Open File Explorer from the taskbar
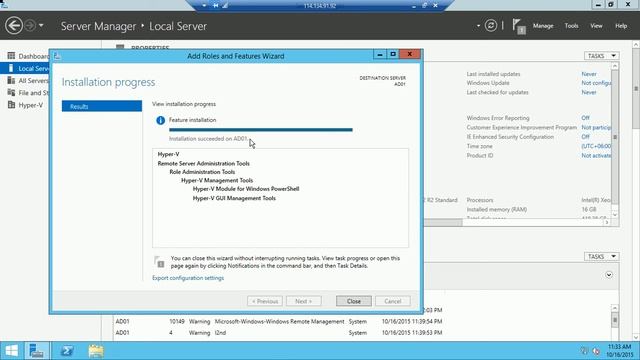640x360 pixels. (x=96, y=351)
